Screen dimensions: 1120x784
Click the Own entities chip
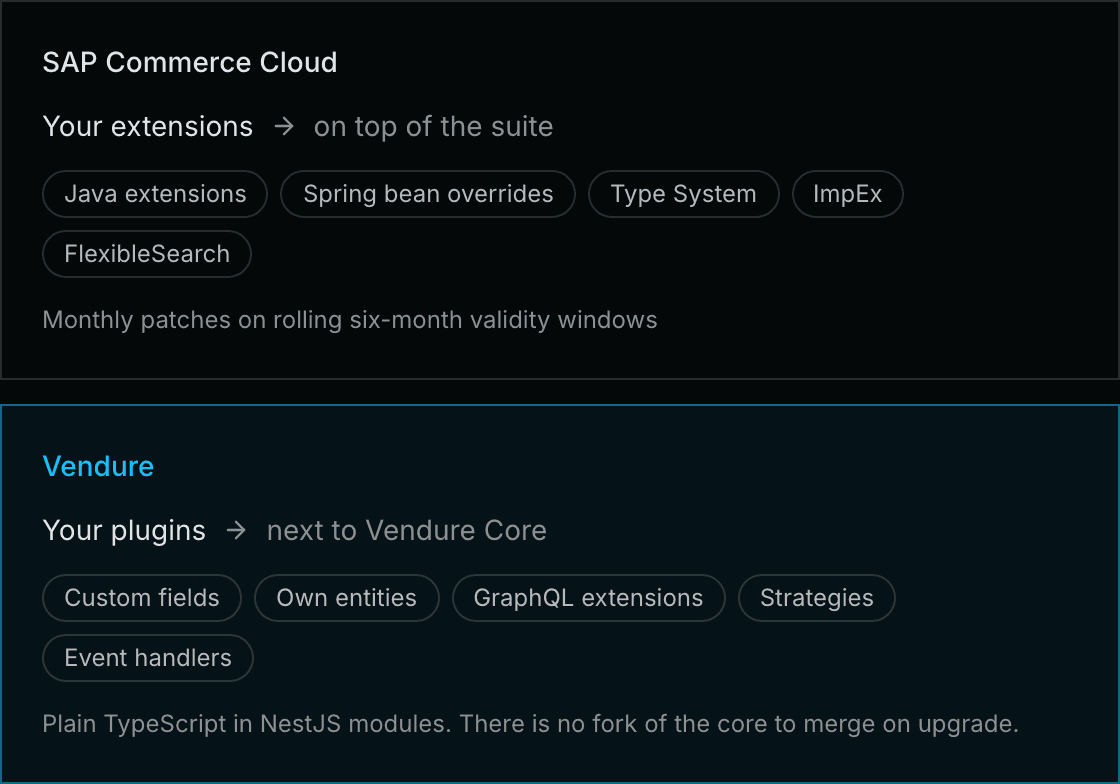[x=347, y=598]
